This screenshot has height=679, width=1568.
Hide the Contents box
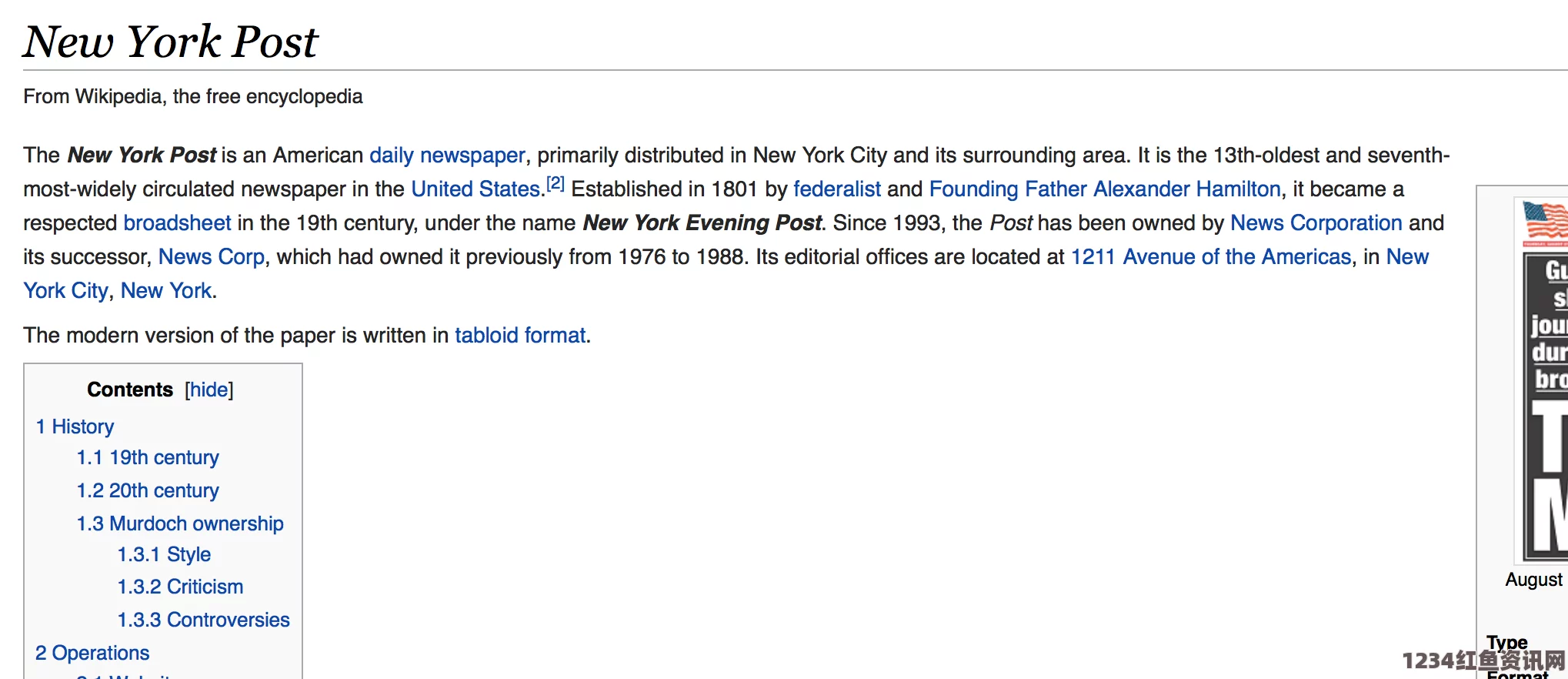click(x=209, y=390)
